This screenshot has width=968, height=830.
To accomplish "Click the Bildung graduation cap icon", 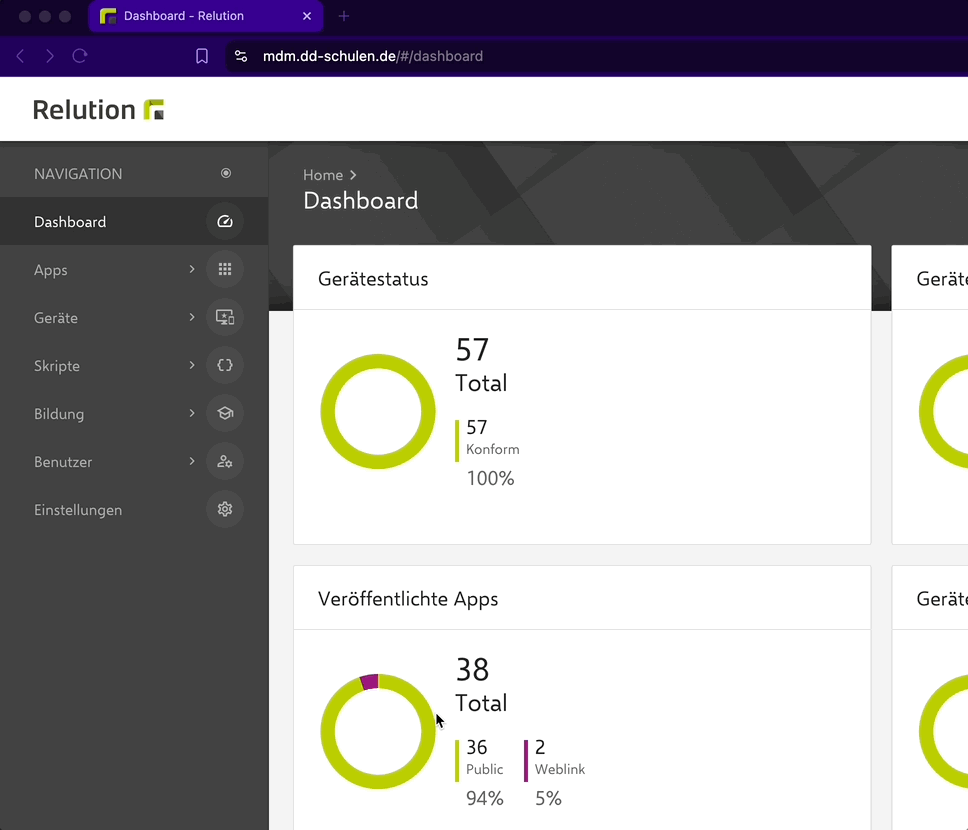I will coord(225,413).
